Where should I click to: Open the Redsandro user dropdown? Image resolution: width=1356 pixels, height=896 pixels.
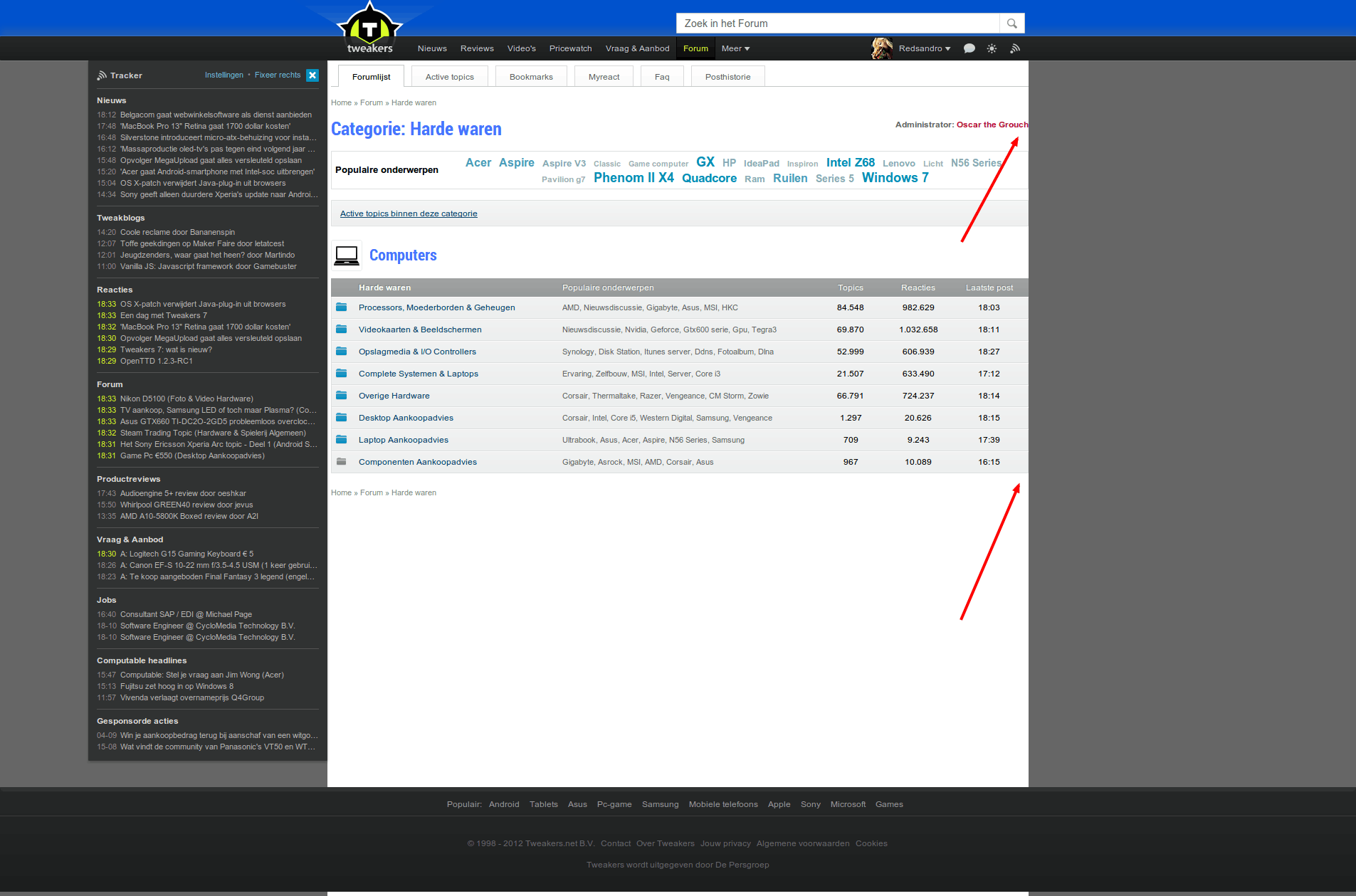coord(925,48)
